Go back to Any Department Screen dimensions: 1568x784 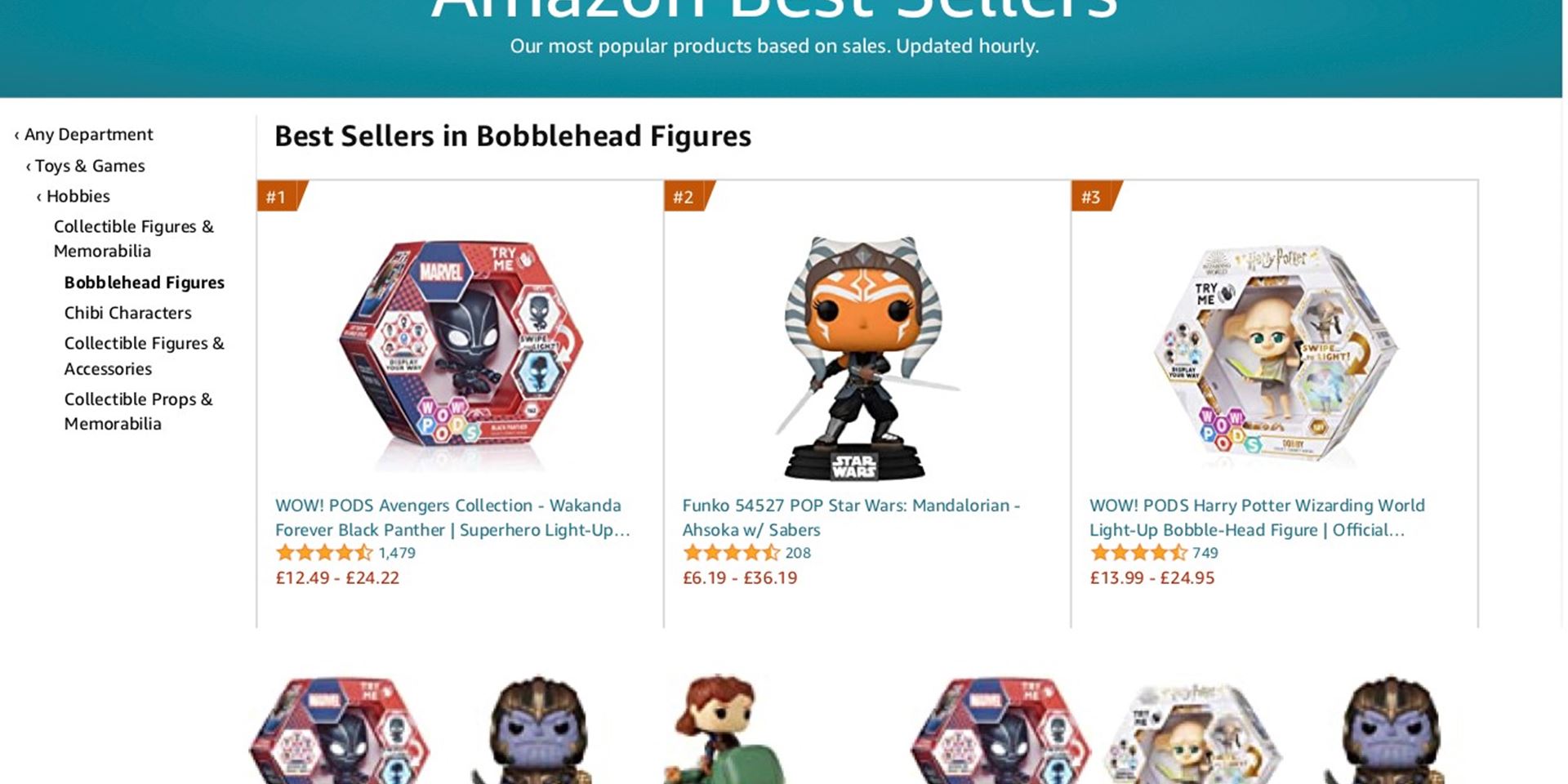pos(84,134)
